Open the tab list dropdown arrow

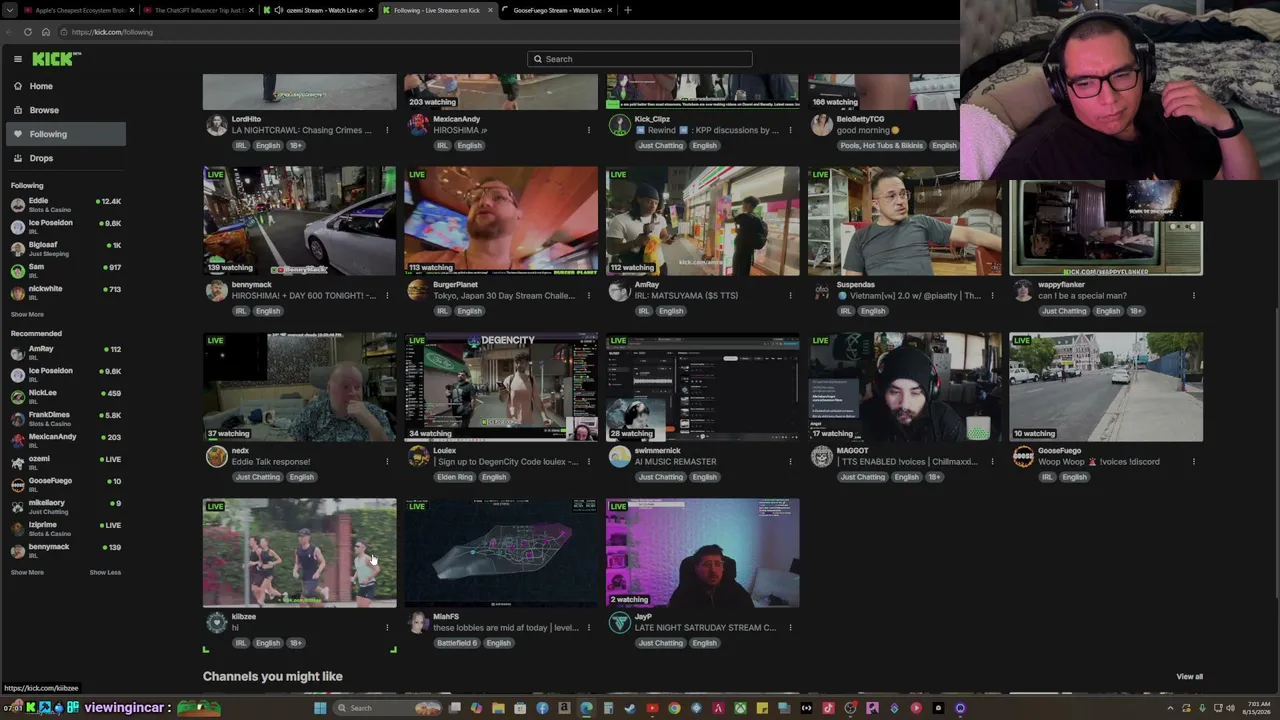10,10
